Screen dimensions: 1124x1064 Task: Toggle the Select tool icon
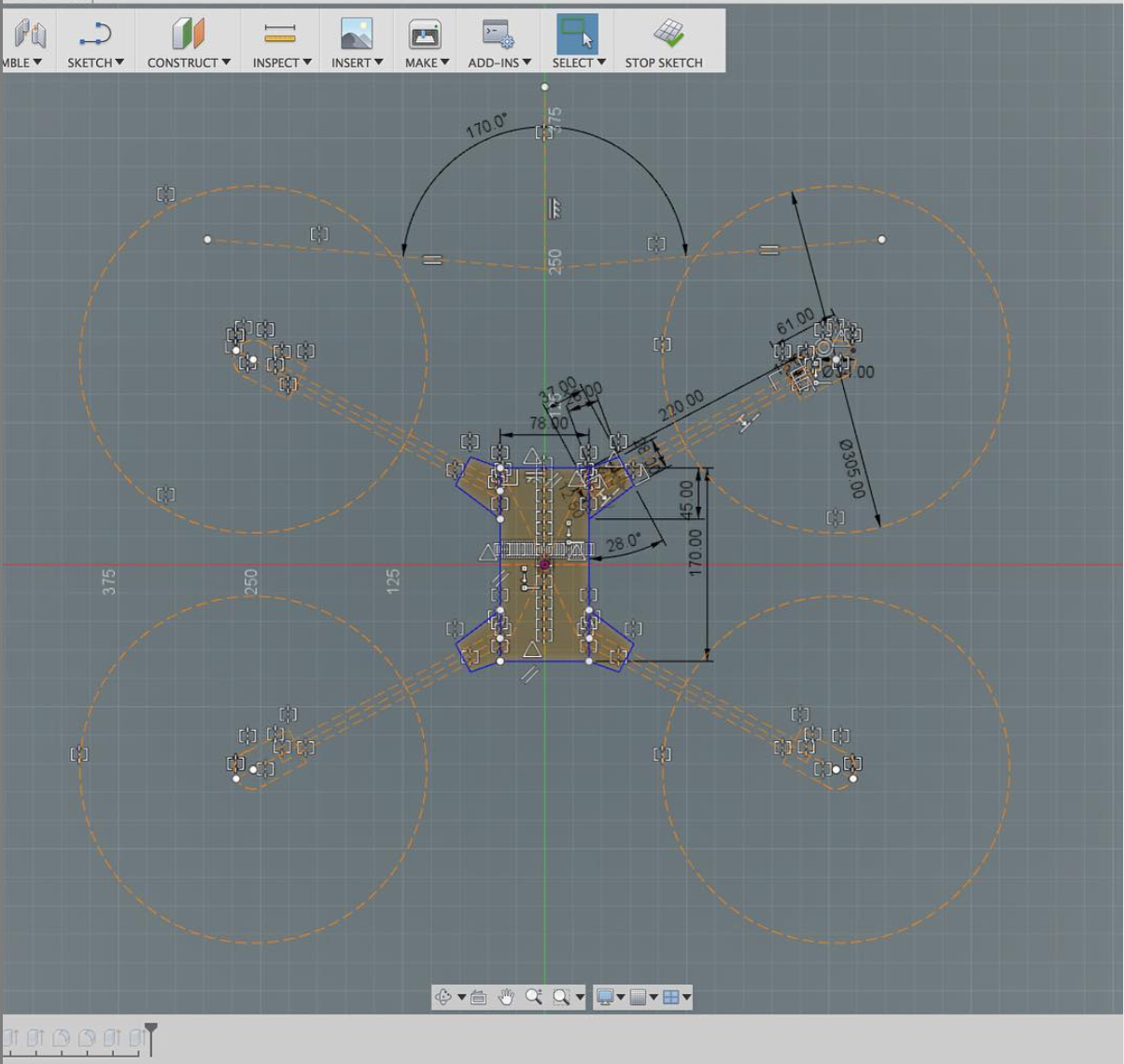pos(577,35)
